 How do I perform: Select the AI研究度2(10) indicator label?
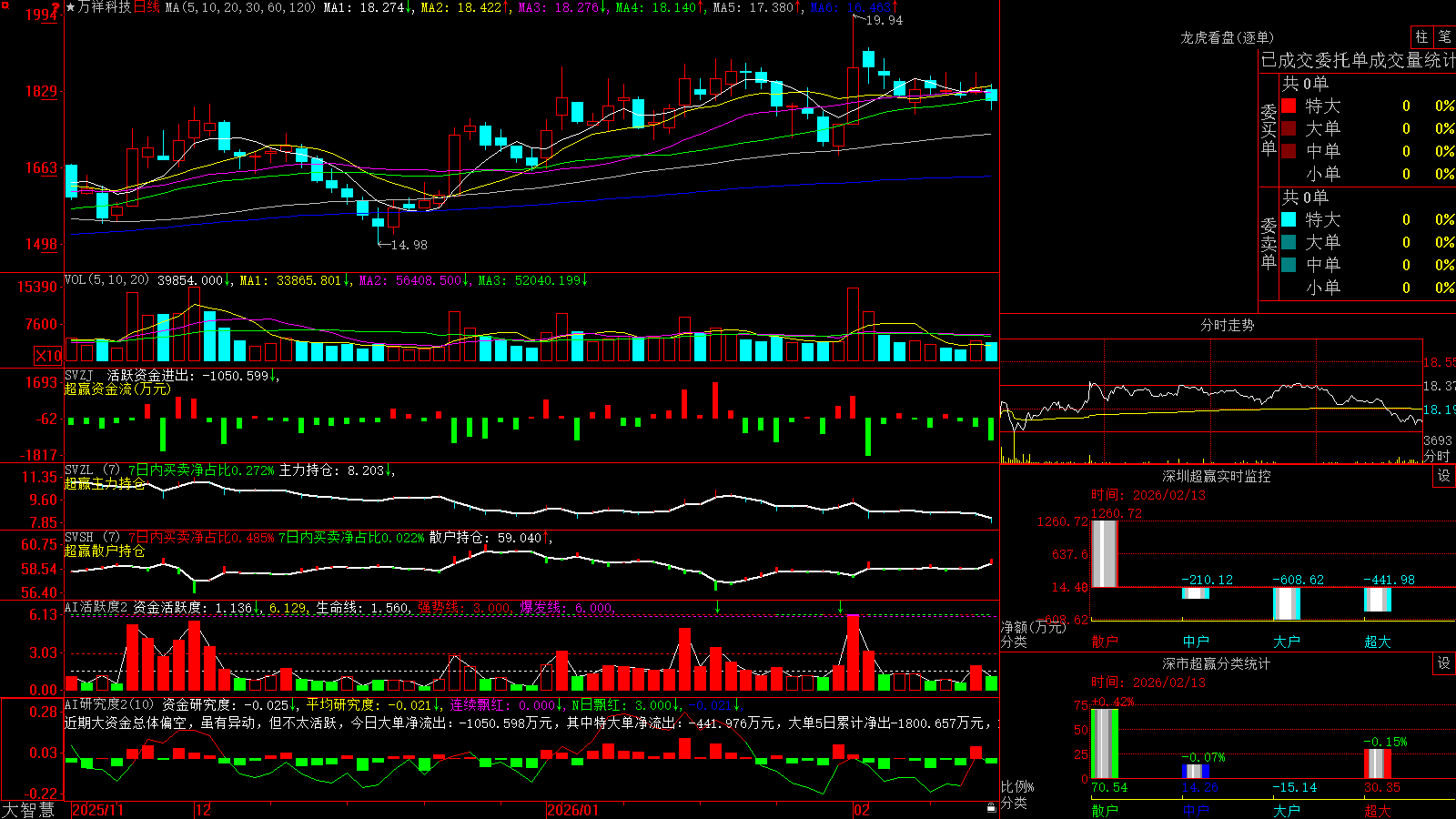click(x=109, y=704)
